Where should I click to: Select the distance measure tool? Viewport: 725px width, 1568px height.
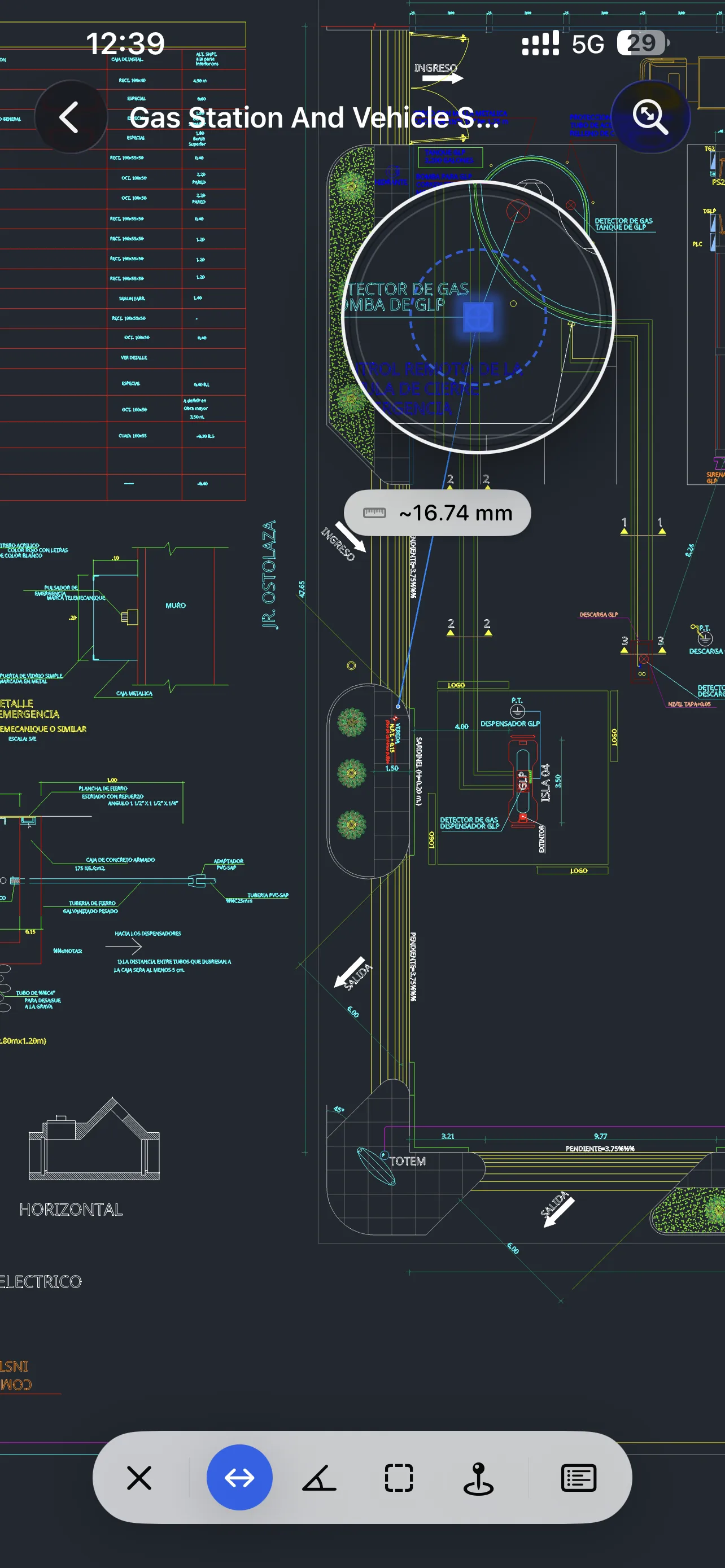coord(239,1477)
